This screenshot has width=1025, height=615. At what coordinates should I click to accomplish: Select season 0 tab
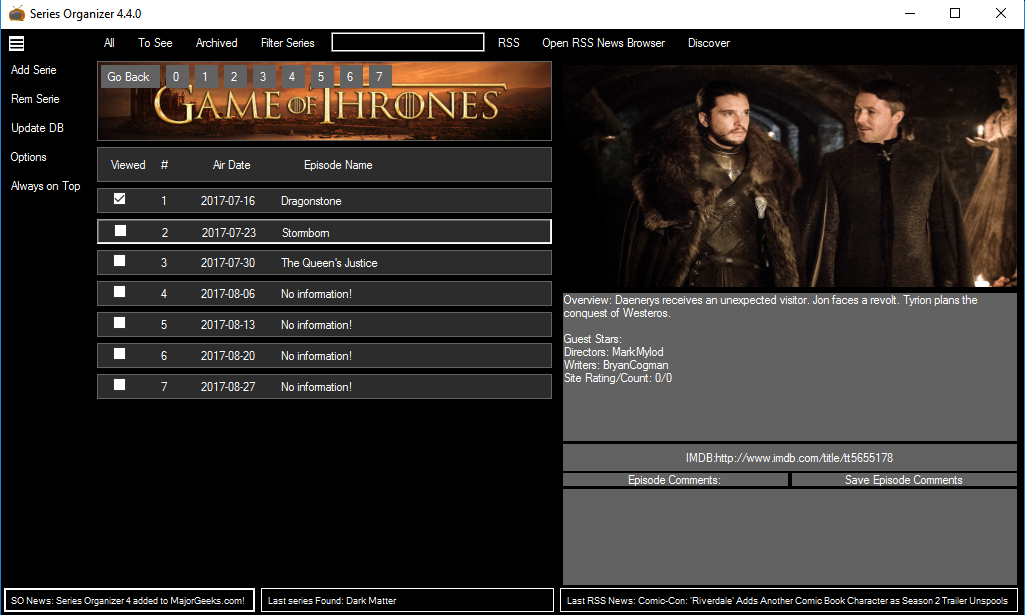coord(176,77)
